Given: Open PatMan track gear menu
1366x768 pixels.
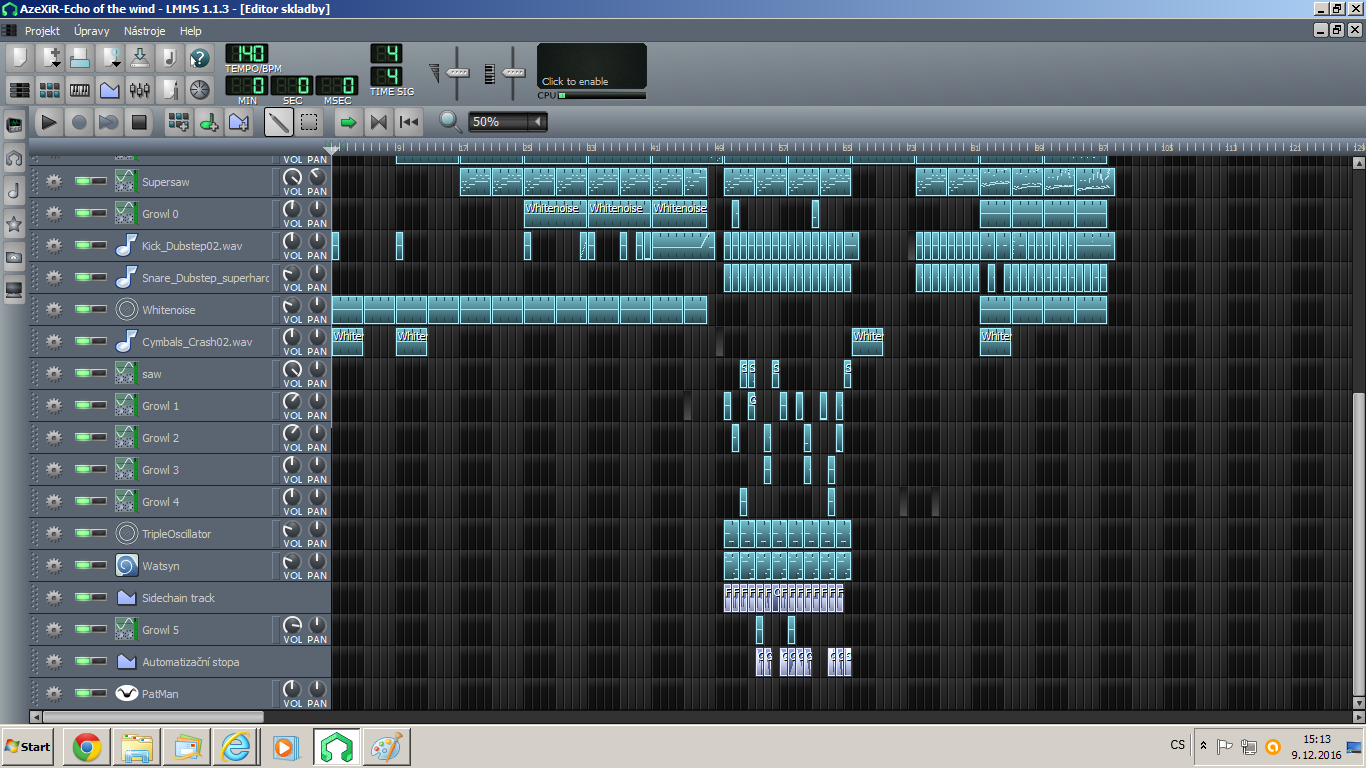Looking at the screenshot, I should 54,694.
